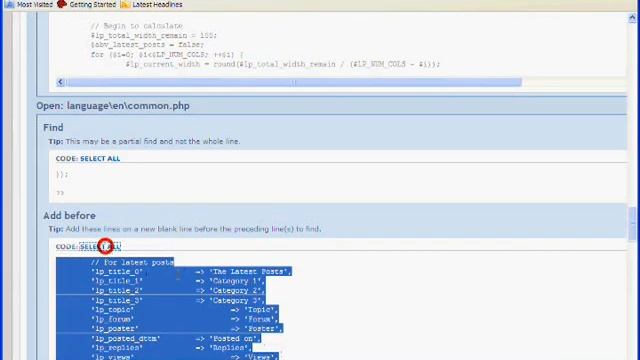
Task: Click the 'lp_title_2' code line
Action: click(178, 291)
